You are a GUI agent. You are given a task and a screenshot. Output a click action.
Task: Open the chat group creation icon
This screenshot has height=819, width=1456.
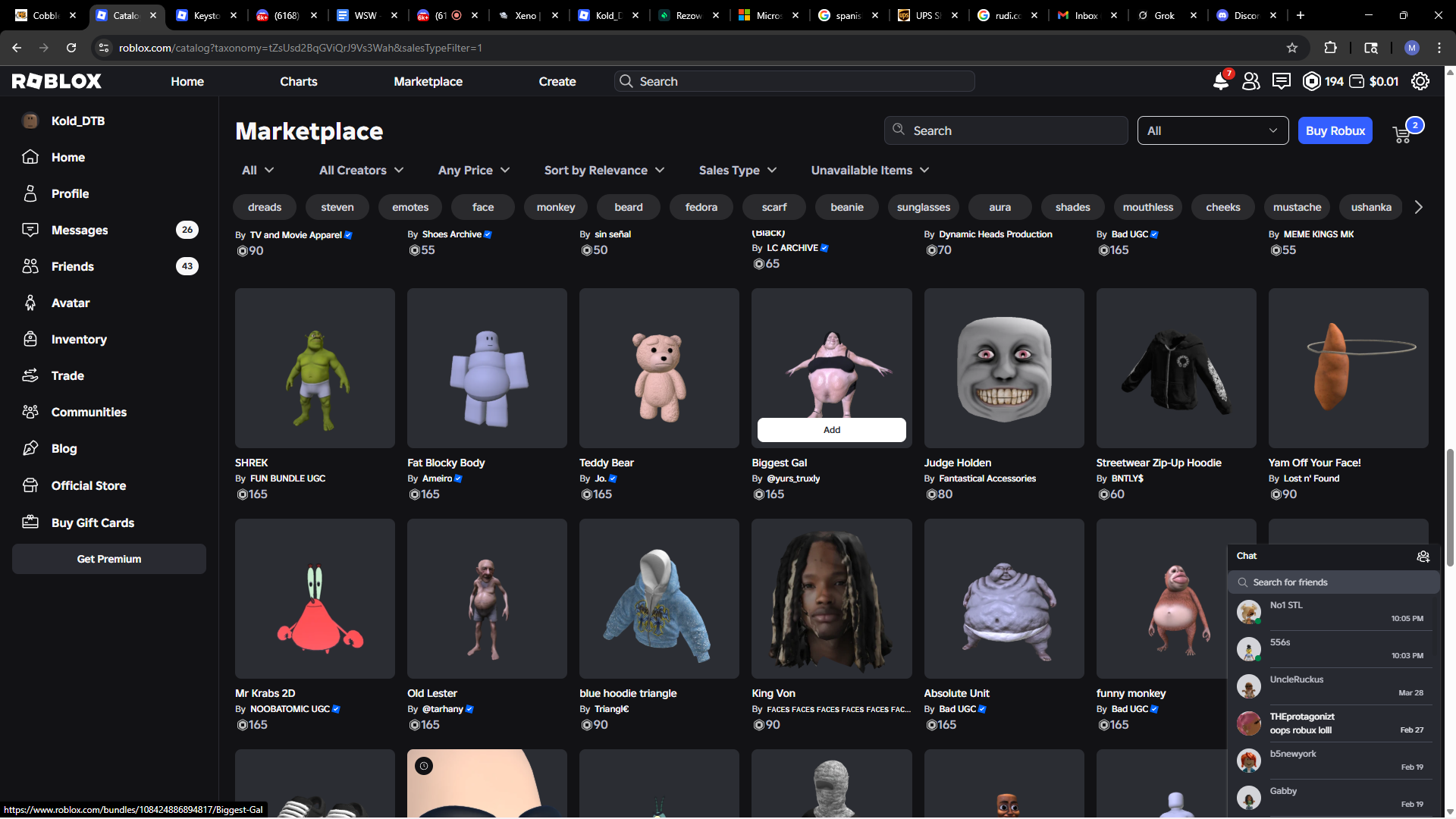1423,557
